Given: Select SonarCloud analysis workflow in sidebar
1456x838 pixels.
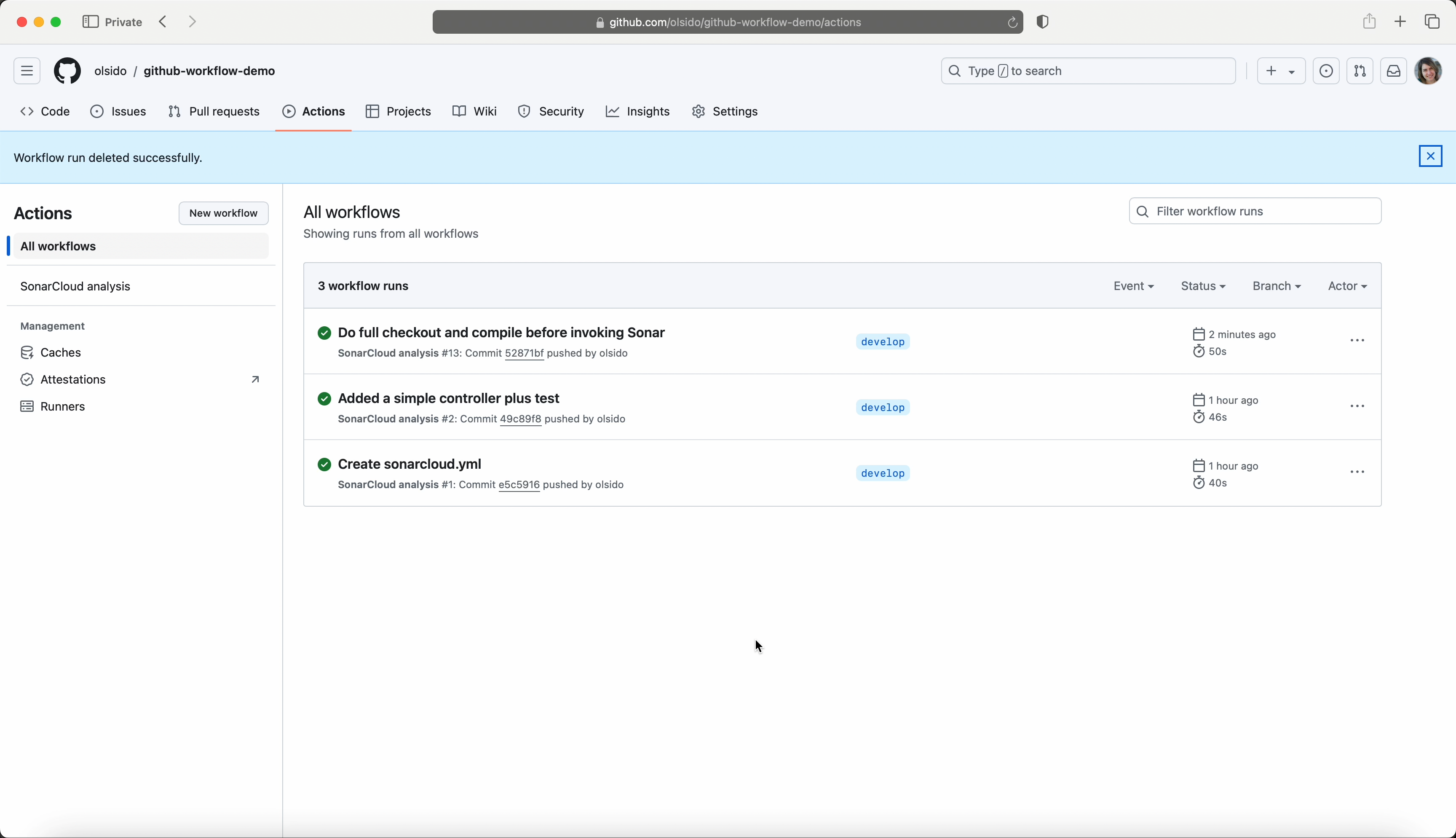Looking at the screenshot, I should point(75,286).
